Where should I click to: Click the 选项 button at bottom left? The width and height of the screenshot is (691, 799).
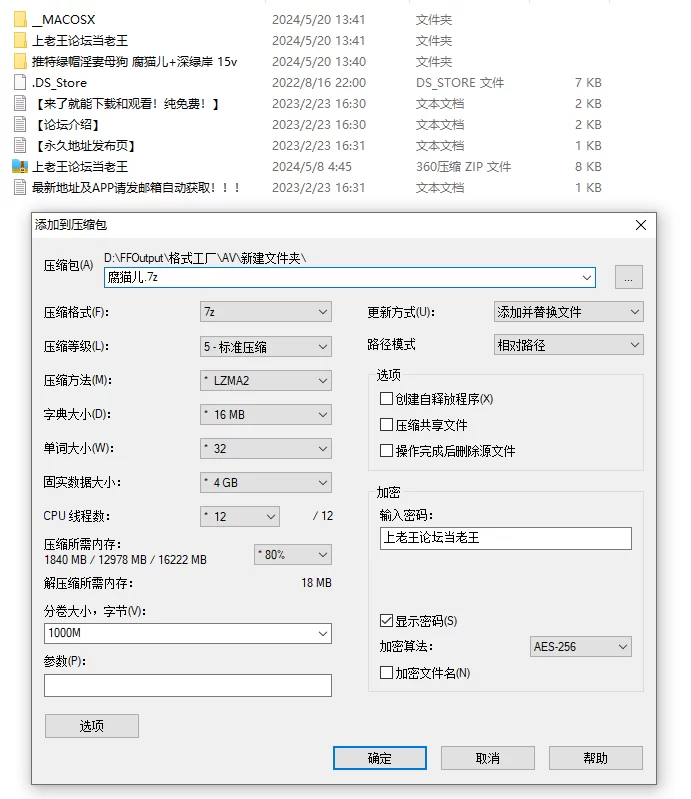[x=92, y=726]
